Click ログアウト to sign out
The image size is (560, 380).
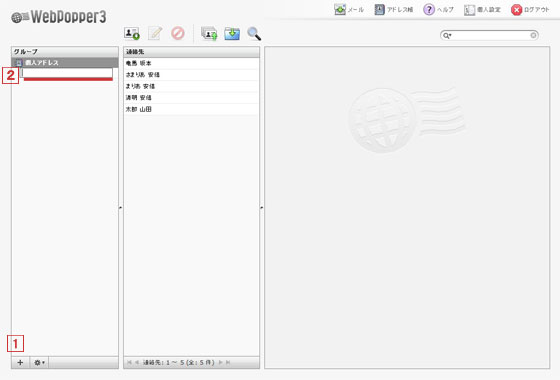(x=530, y=10)
